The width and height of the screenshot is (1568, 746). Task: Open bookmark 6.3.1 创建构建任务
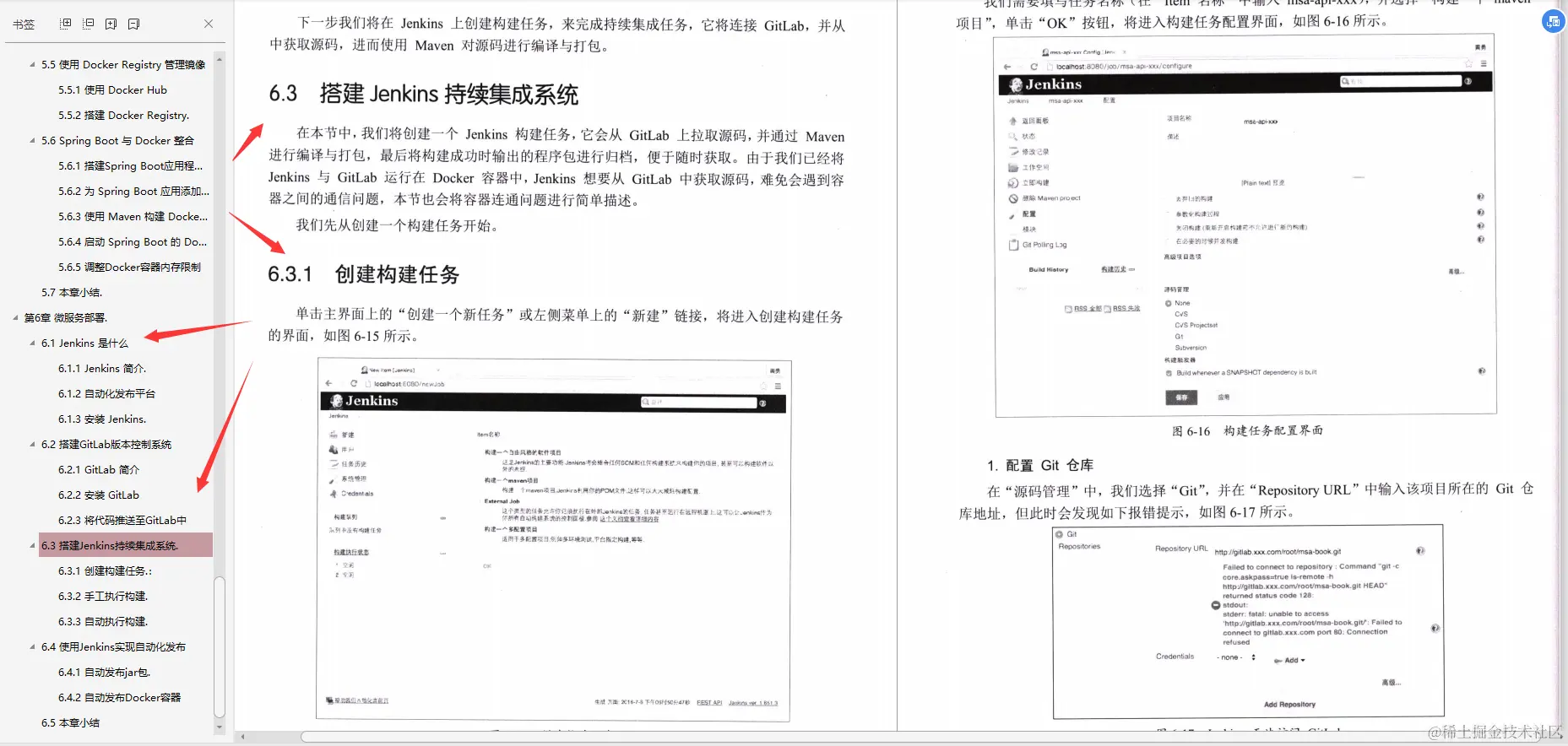pos(105,571)
